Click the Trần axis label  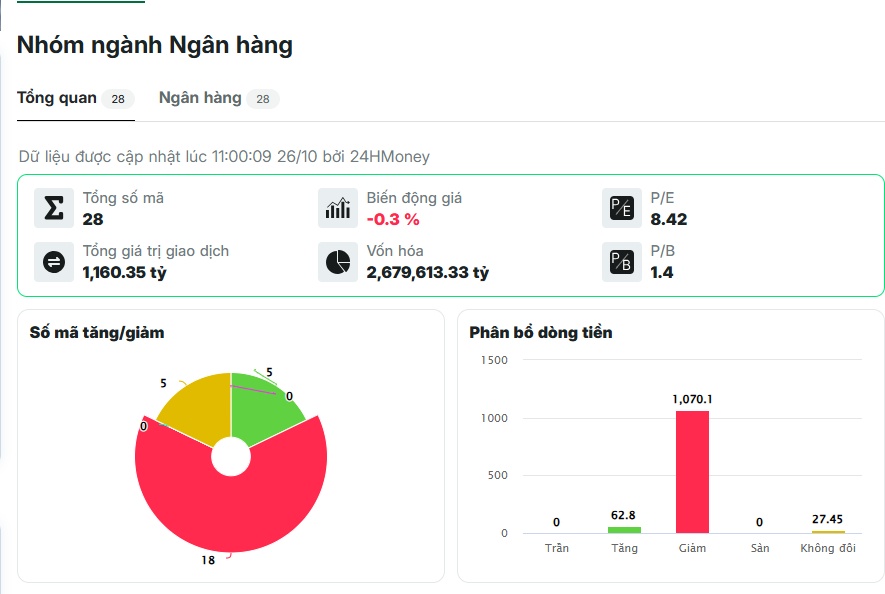[x=557, y=548]
